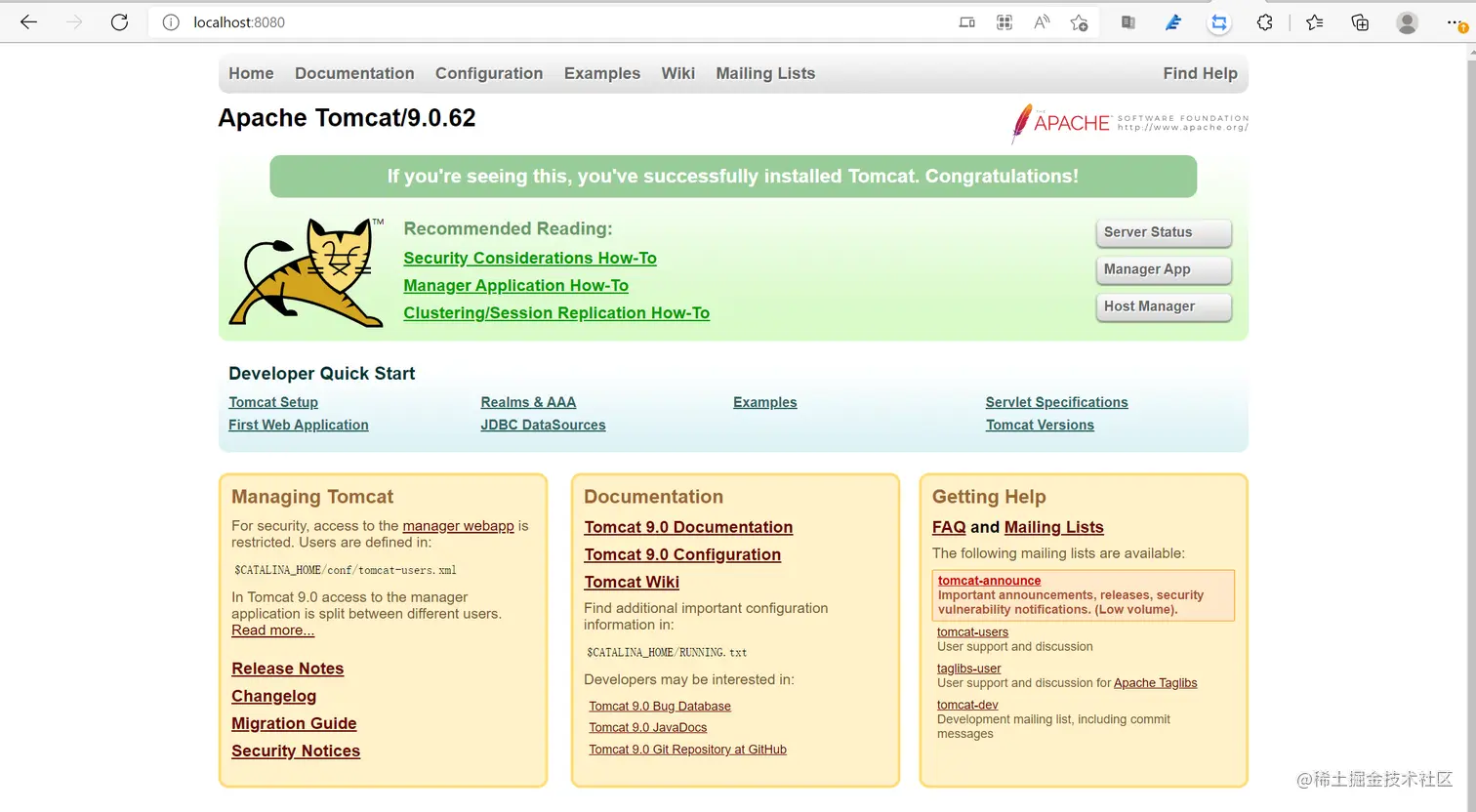This screenshot has height=812, width=1476.
Task: Open Mailing Lists in the top nav
Action: [765, 73]
